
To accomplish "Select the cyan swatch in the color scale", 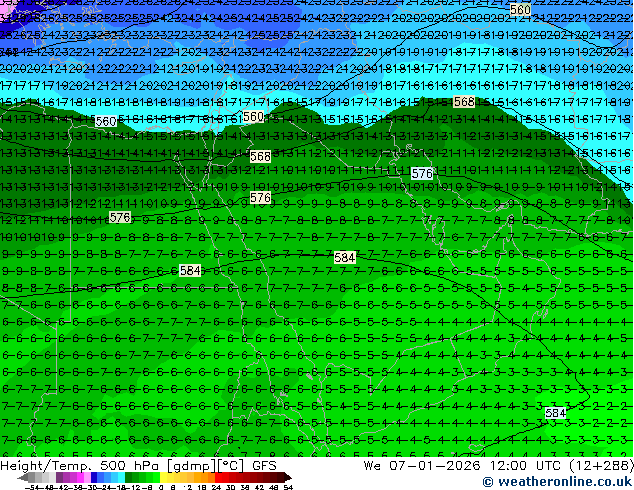I will [x=122, y=477].
